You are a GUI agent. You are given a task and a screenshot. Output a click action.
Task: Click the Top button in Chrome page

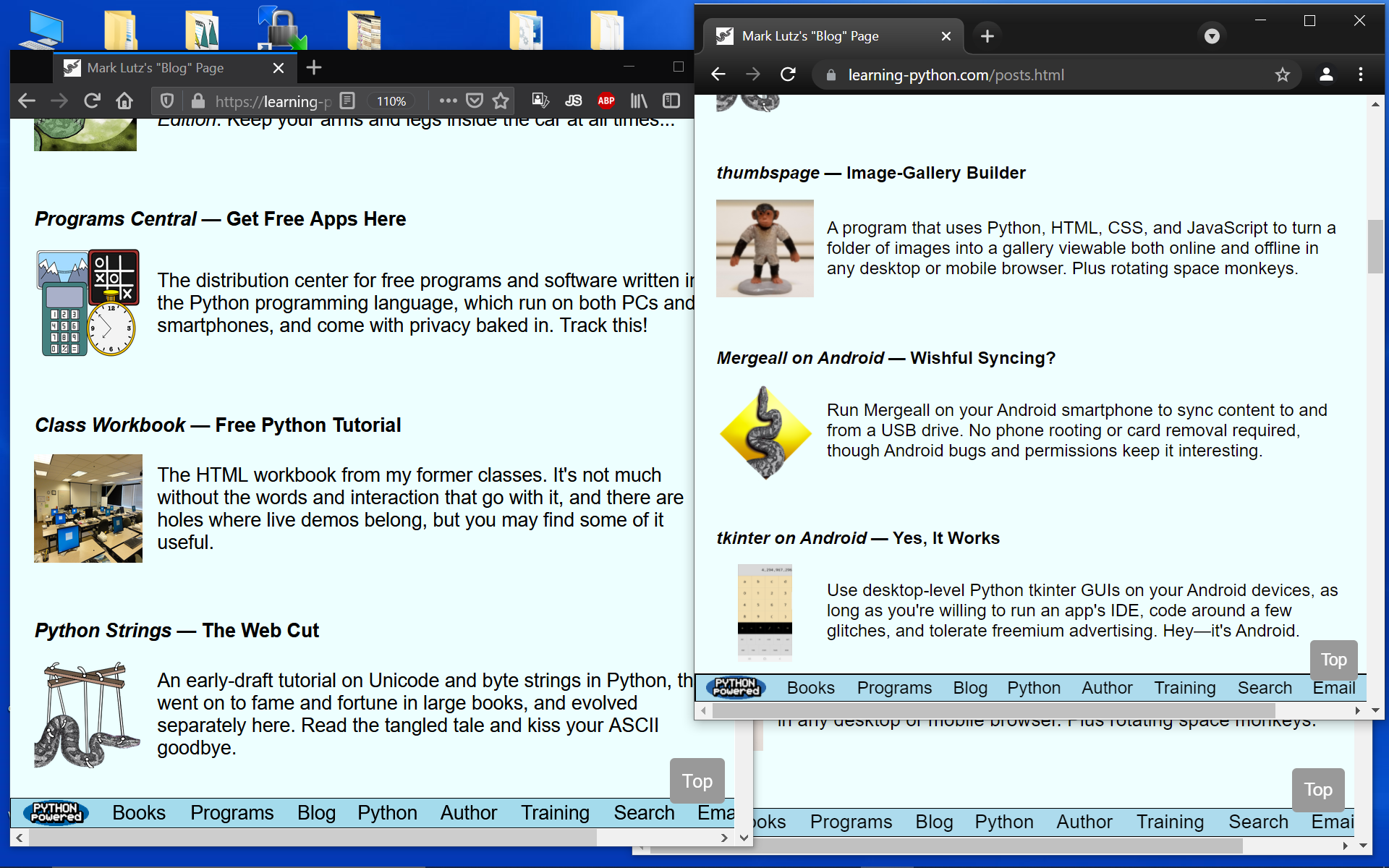coord(1334,660)
